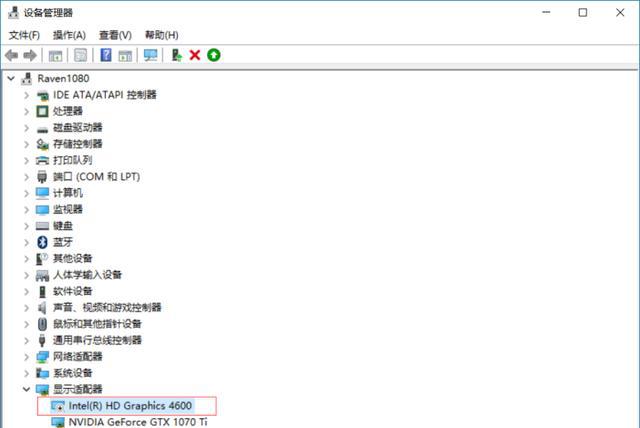This screenshot has width=640, height=428.
Task: Select Intel(R) HD Graphics 4600 device
Action: tap(130, 405)
